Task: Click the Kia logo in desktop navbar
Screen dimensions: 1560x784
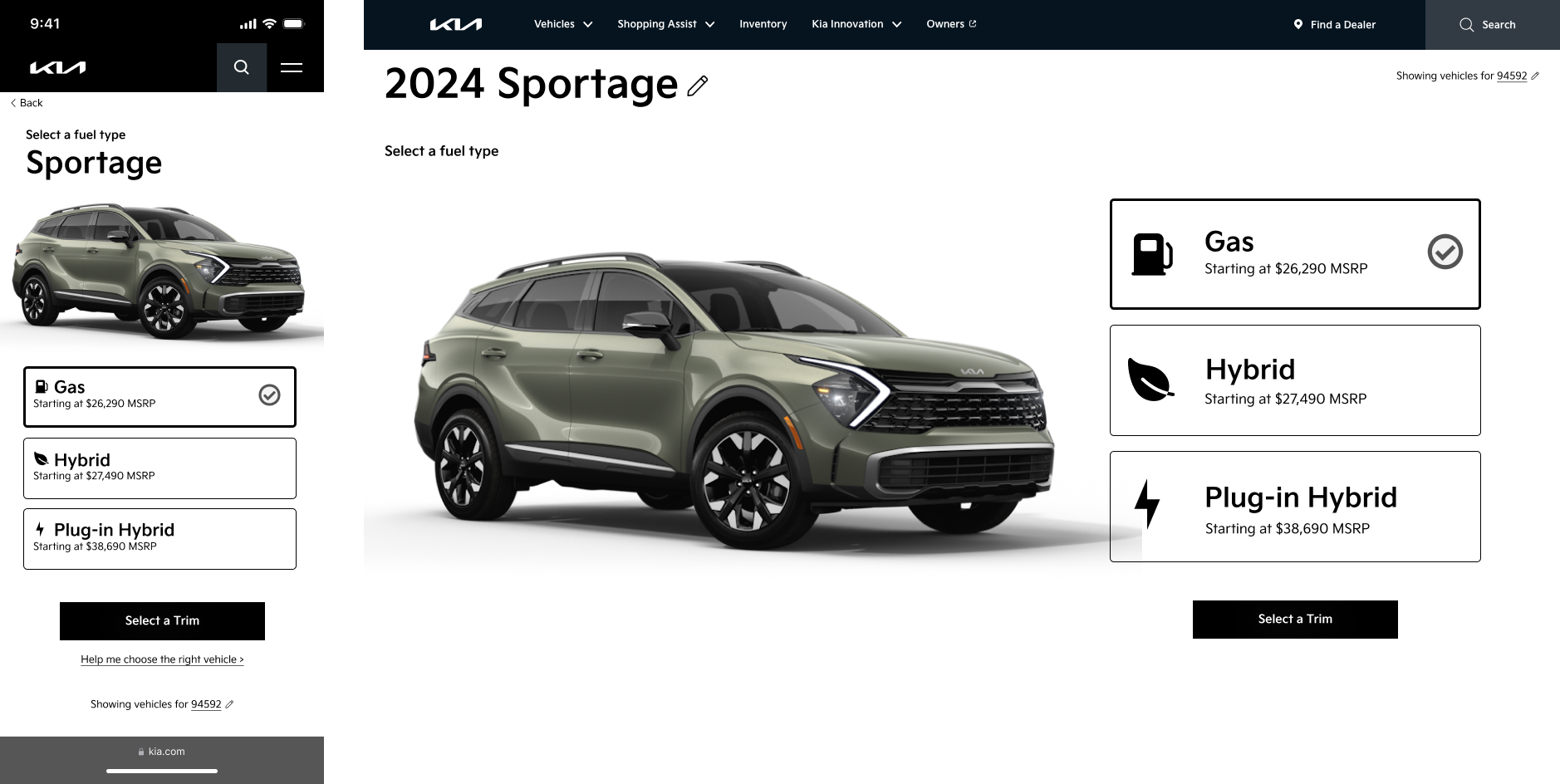Action: pyautogui.click(x=456, y=24)
